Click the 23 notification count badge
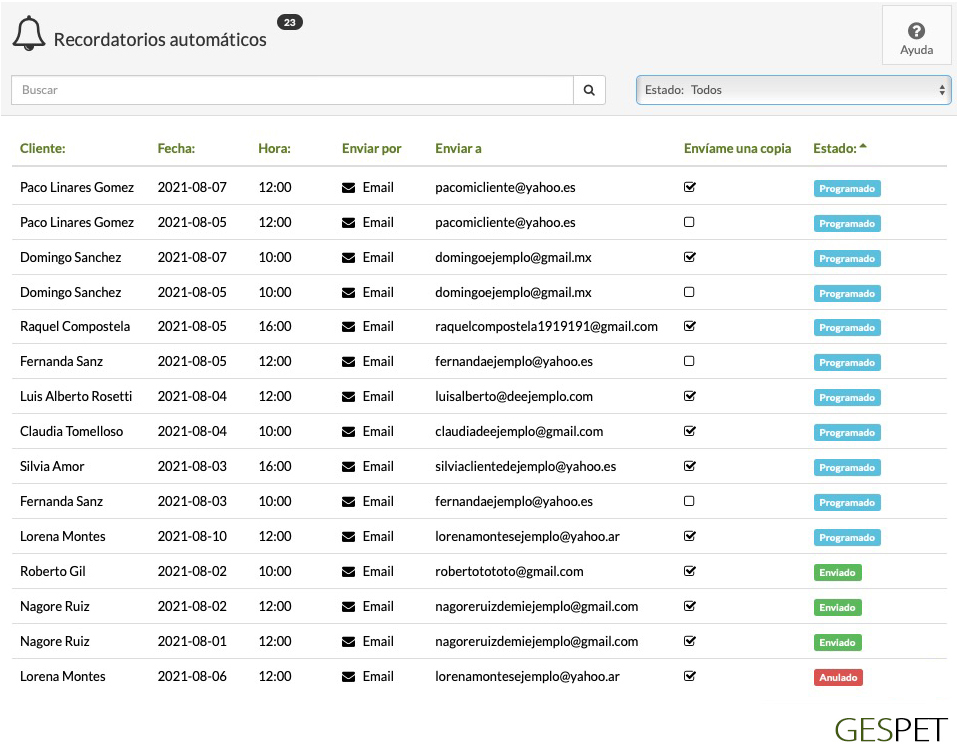 [x=290, y=22]
